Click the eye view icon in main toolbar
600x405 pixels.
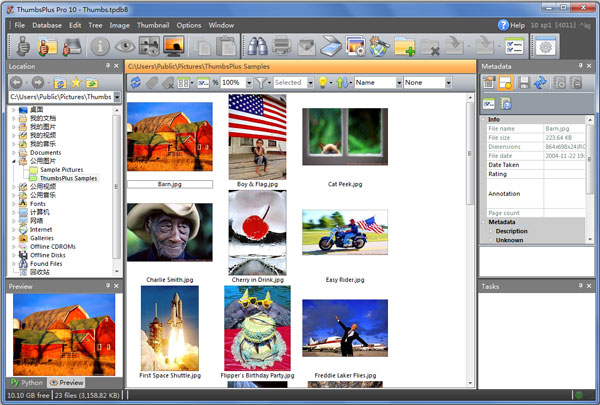125,46
